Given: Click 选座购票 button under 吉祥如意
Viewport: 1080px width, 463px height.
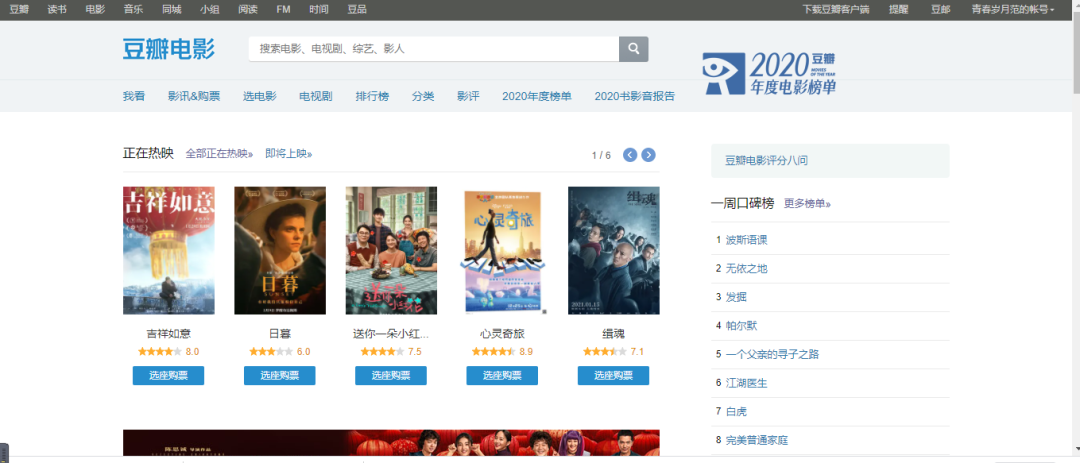Looking at the screenshot, I should click(x=168, y=376).
